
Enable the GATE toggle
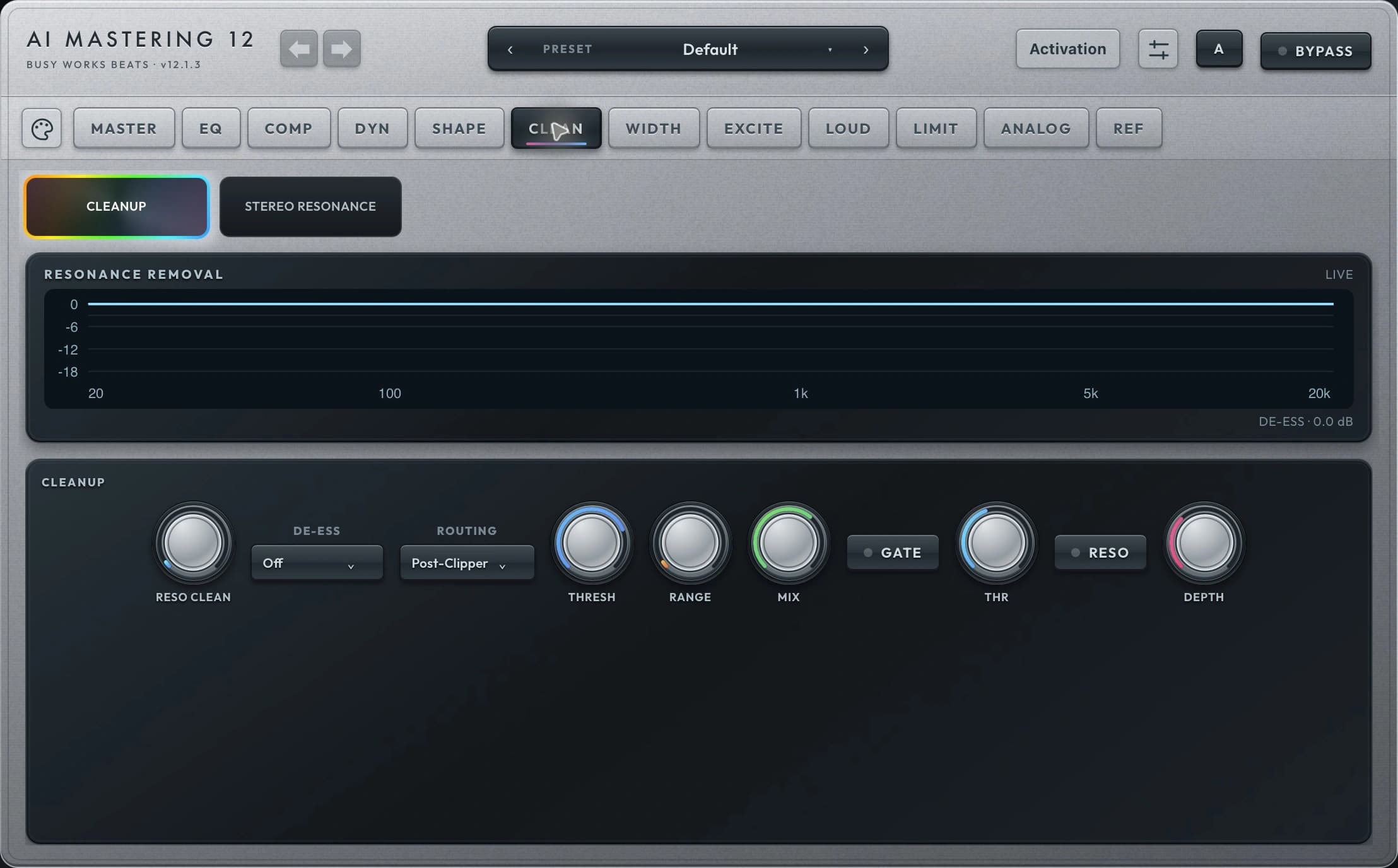coord(893,553)
